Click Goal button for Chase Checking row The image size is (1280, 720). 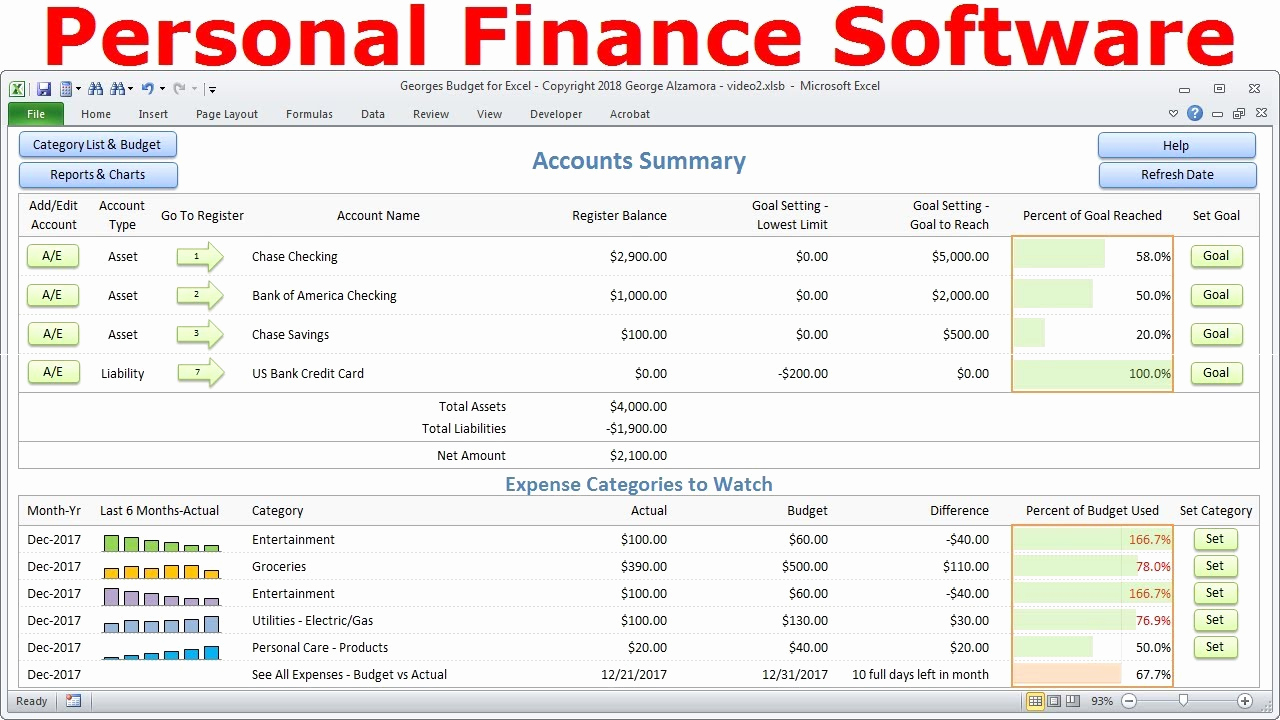[1216, 256]
